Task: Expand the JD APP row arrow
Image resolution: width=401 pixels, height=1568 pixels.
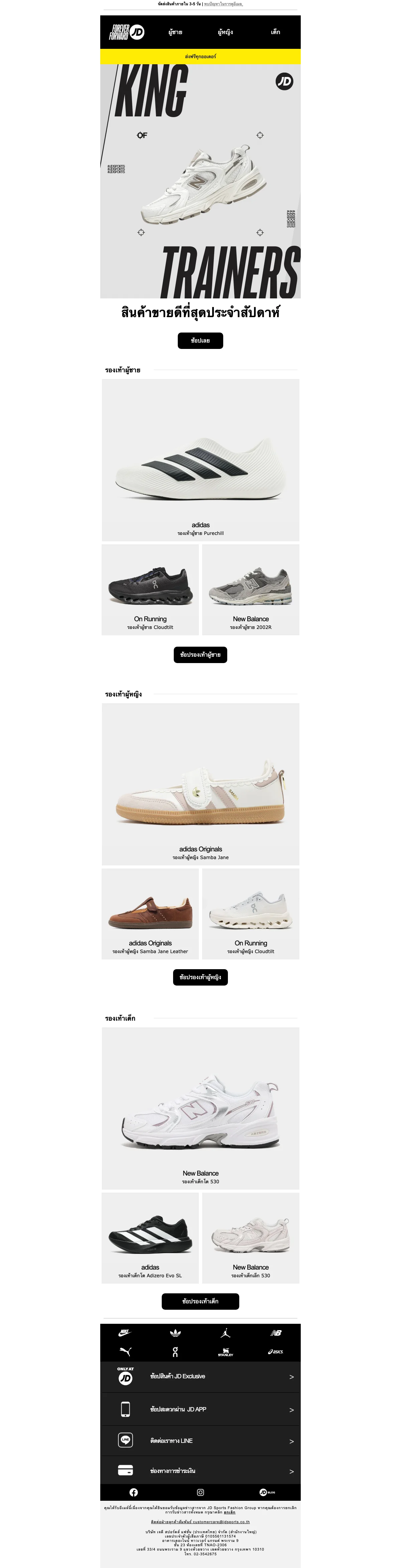Action: (x=292, y=1410)
